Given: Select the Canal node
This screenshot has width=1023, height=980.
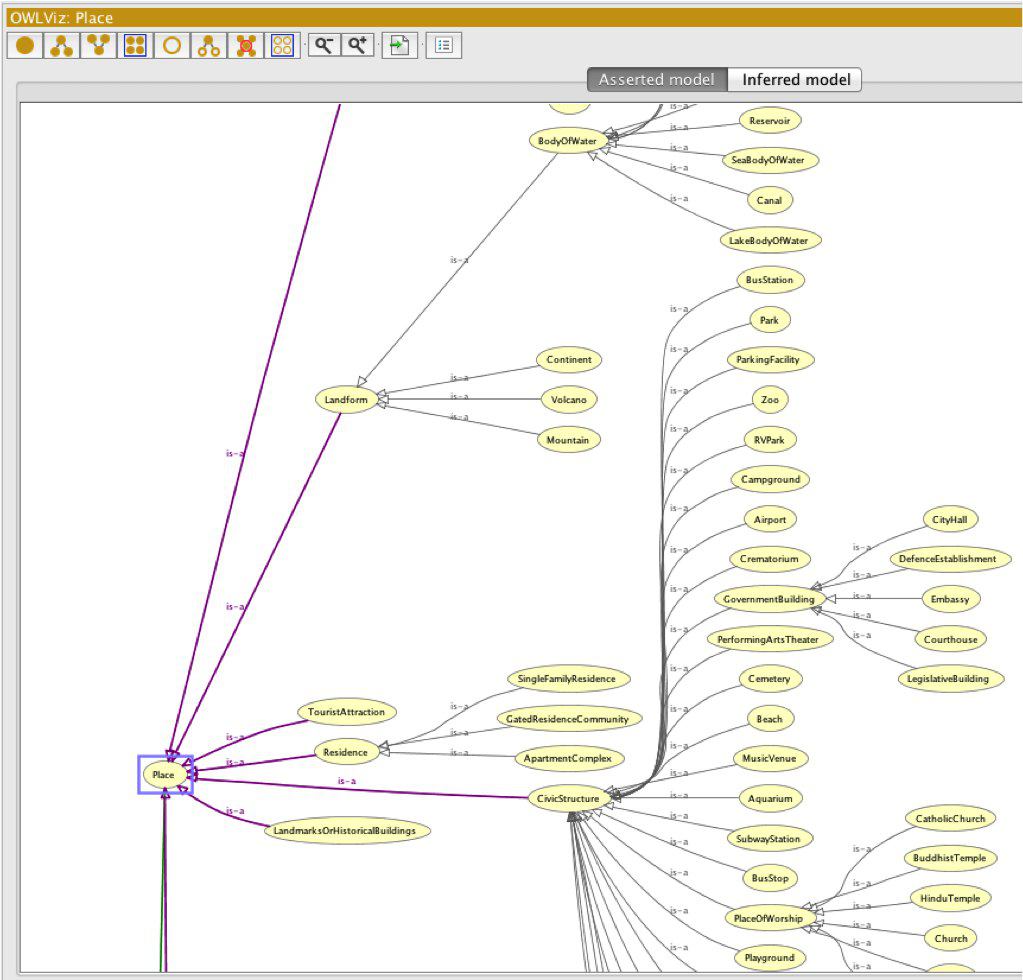Looking at the screenshot, I should click(769, 200).
